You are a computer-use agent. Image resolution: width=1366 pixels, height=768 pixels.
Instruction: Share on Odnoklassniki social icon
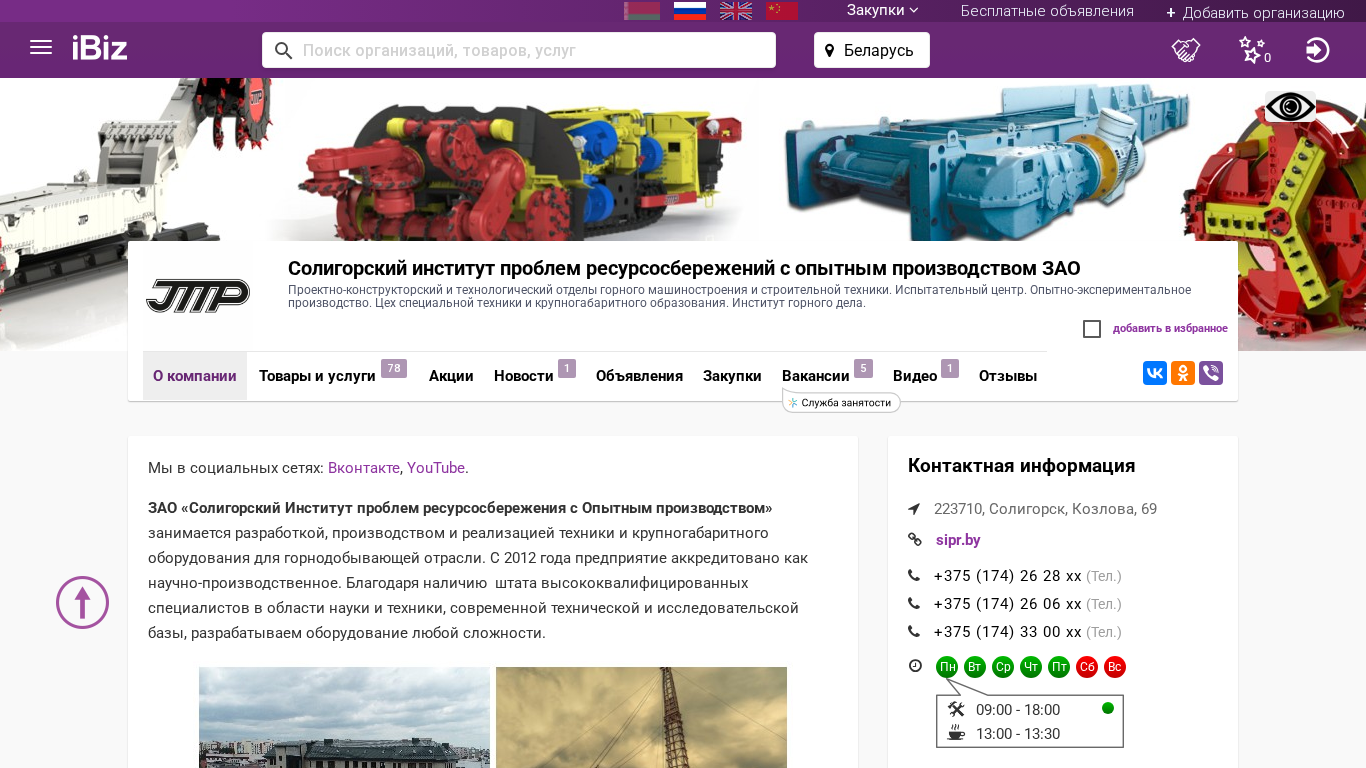coord(1183,373)
